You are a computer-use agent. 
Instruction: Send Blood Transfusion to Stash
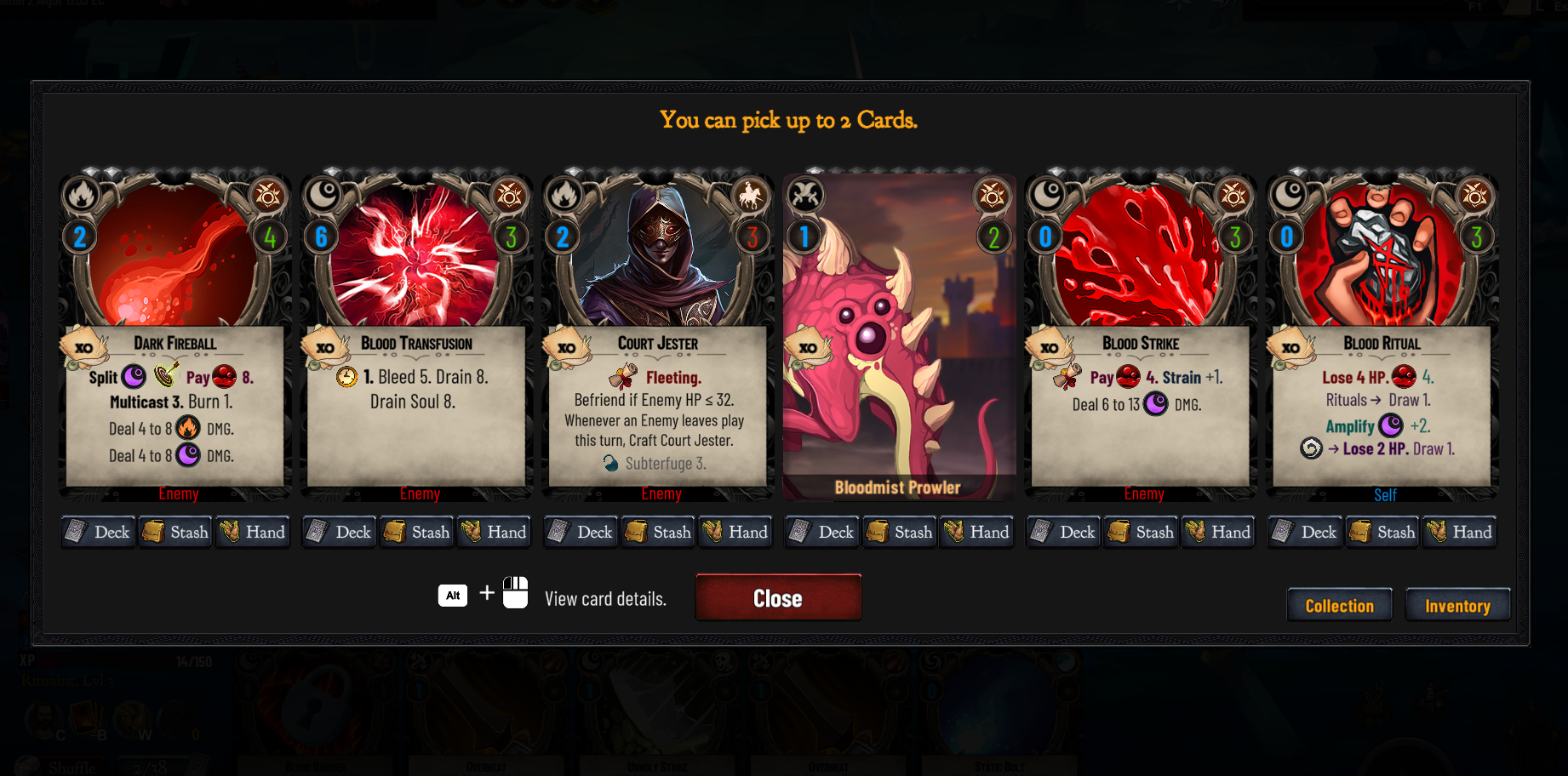(416, 532)
